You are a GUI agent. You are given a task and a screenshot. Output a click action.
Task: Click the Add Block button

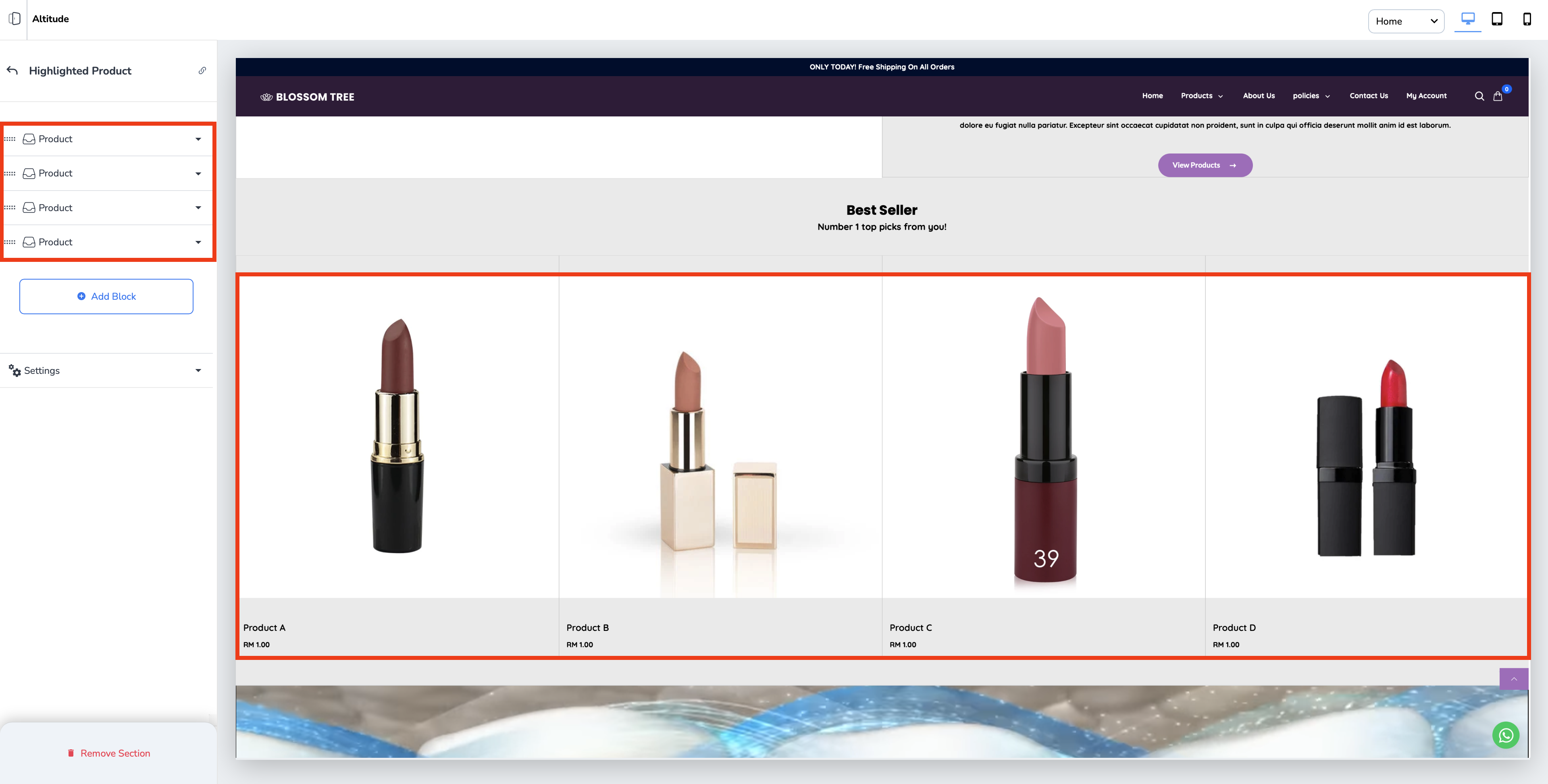tap(106, 296)
